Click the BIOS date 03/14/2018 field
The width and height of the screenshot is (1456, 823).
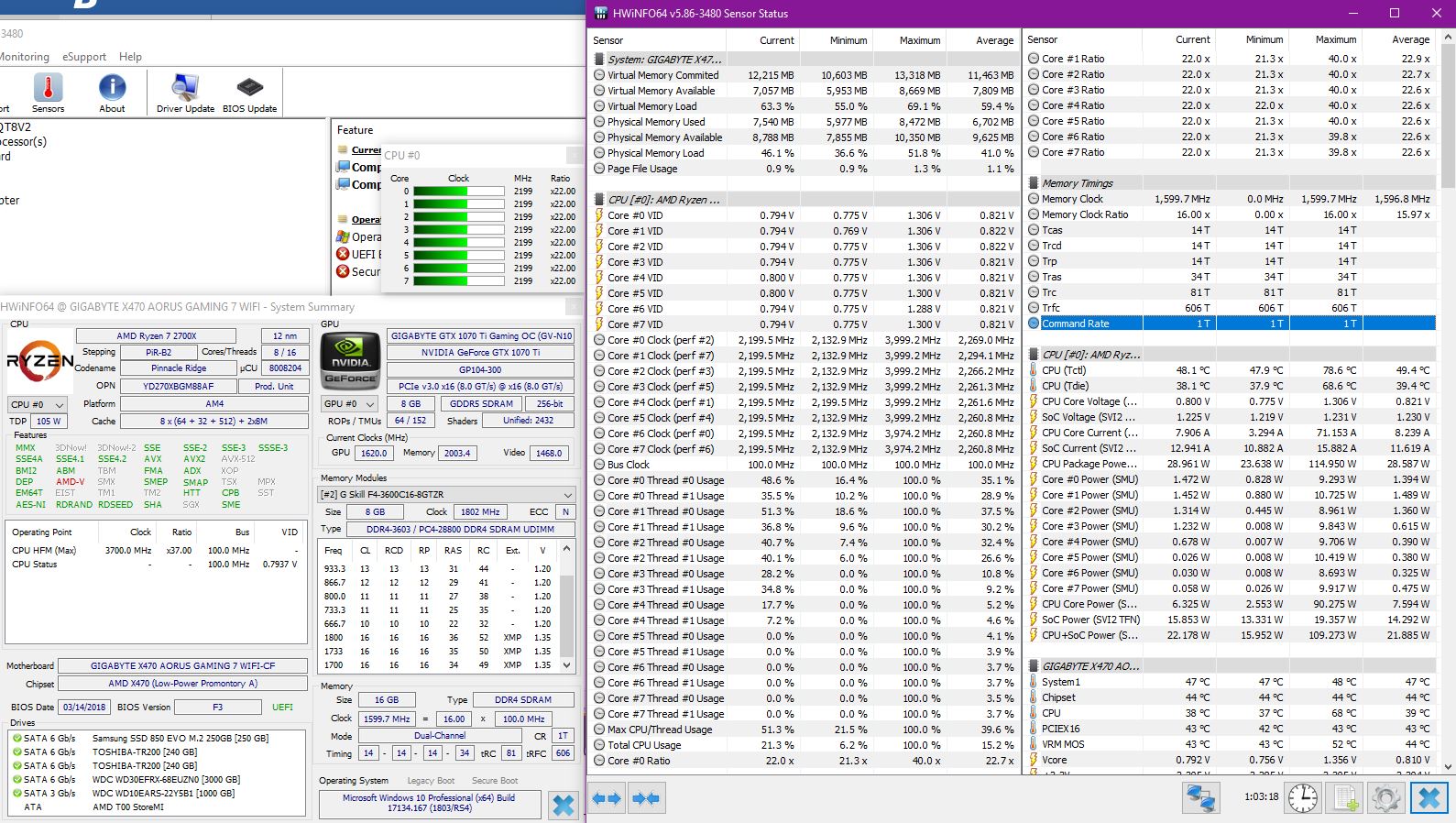coord(84,708)
